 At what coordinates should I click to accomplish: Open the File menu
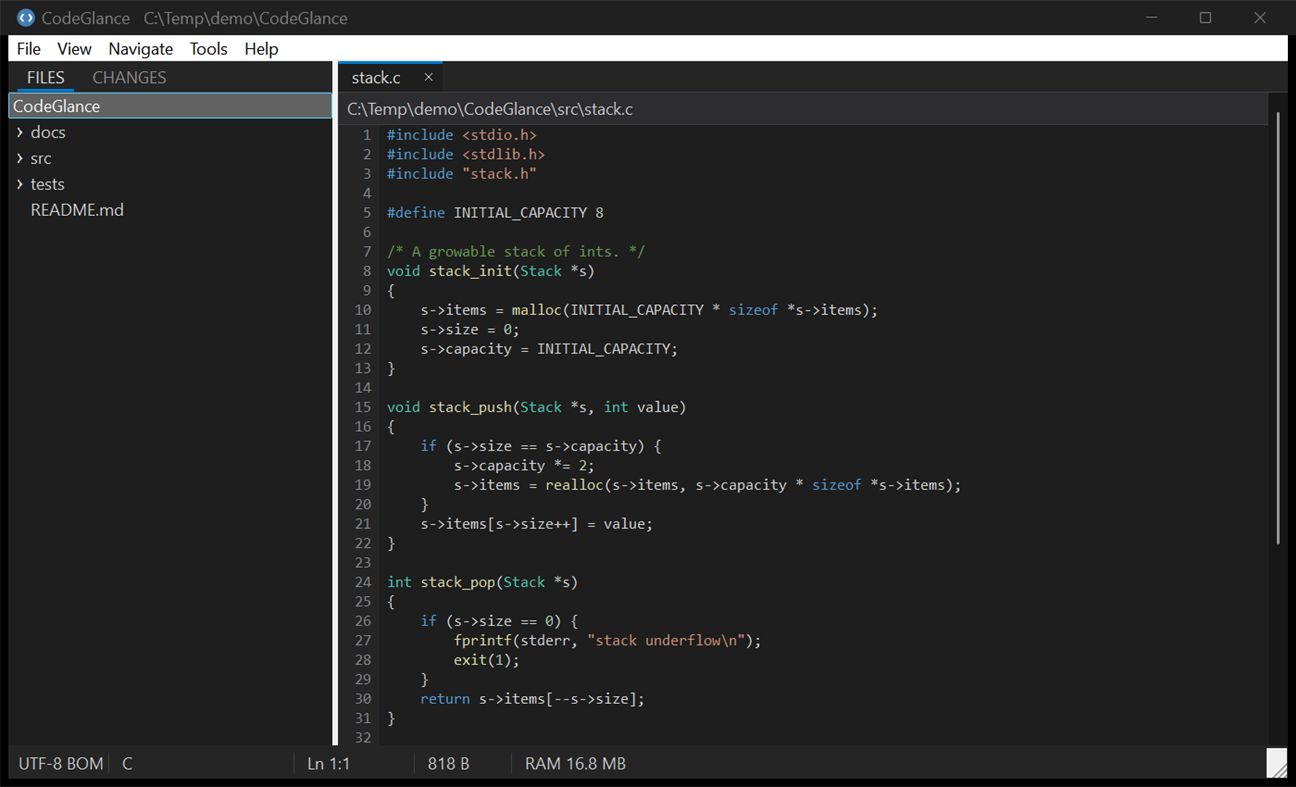29,49
